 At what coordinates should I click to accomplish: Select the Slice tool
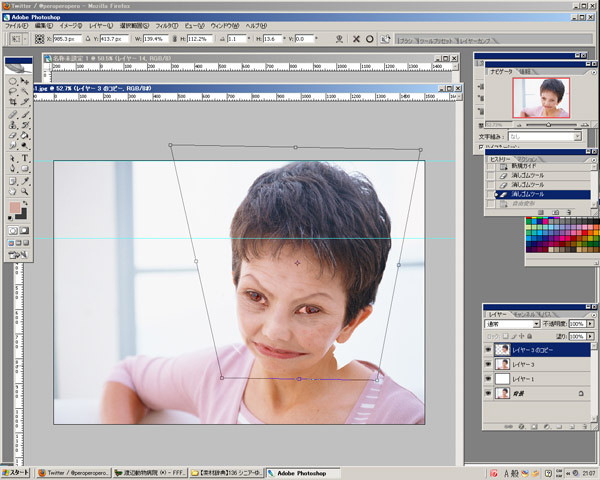click(24, 102)
